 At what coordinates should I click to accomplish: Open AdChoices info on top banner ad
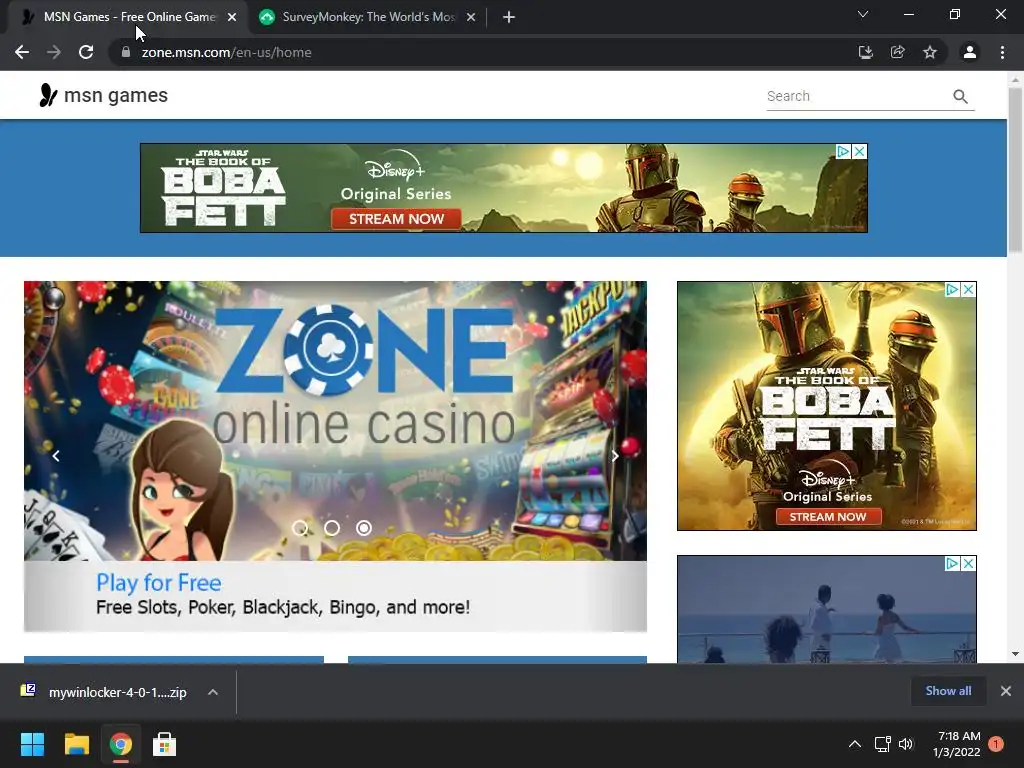point(843,152)
